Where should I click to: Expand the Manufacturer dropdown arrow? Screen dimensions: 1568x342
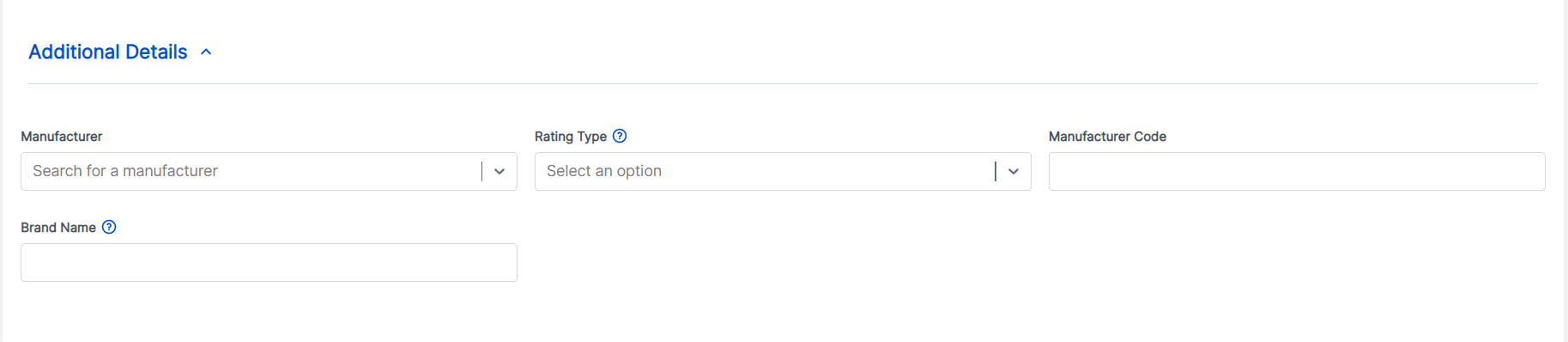point(499,172)
